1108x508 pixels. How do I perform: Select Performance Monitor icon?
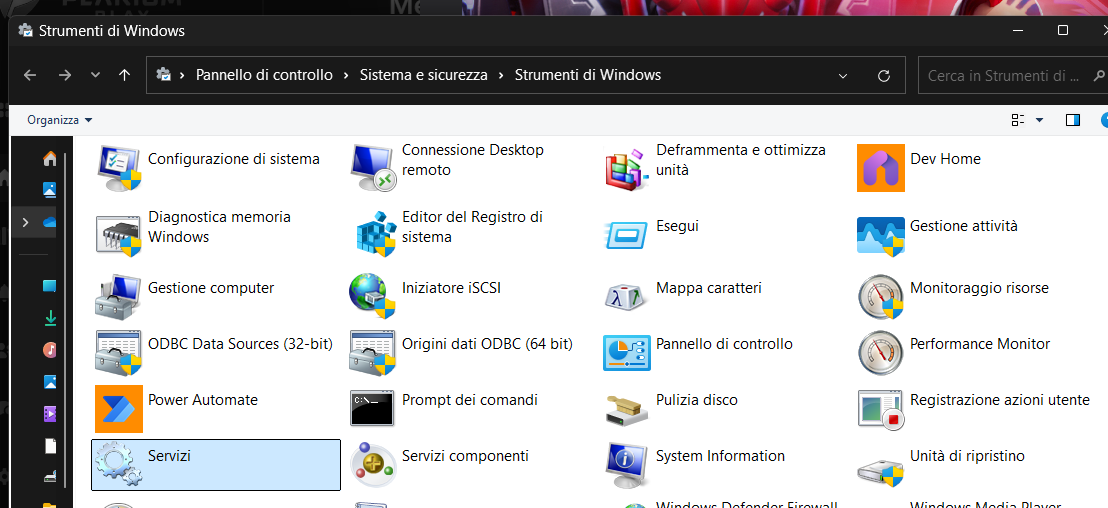[880, 353]
